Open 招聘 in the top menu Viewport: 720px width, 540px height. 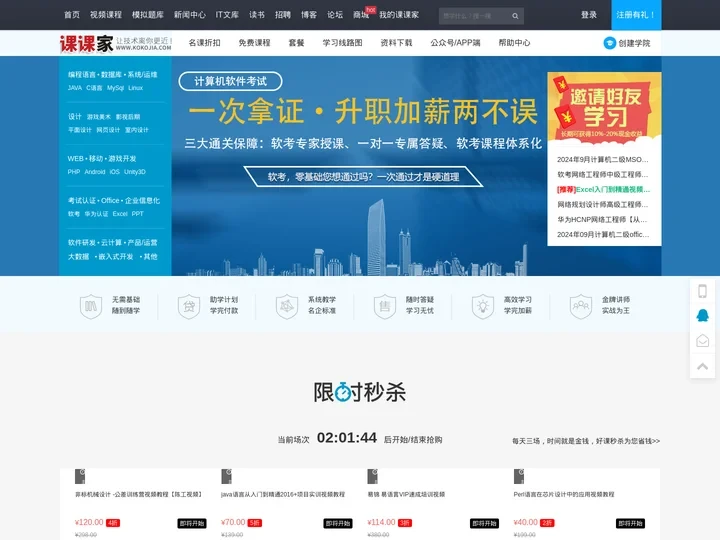click(x=283, y=15)
